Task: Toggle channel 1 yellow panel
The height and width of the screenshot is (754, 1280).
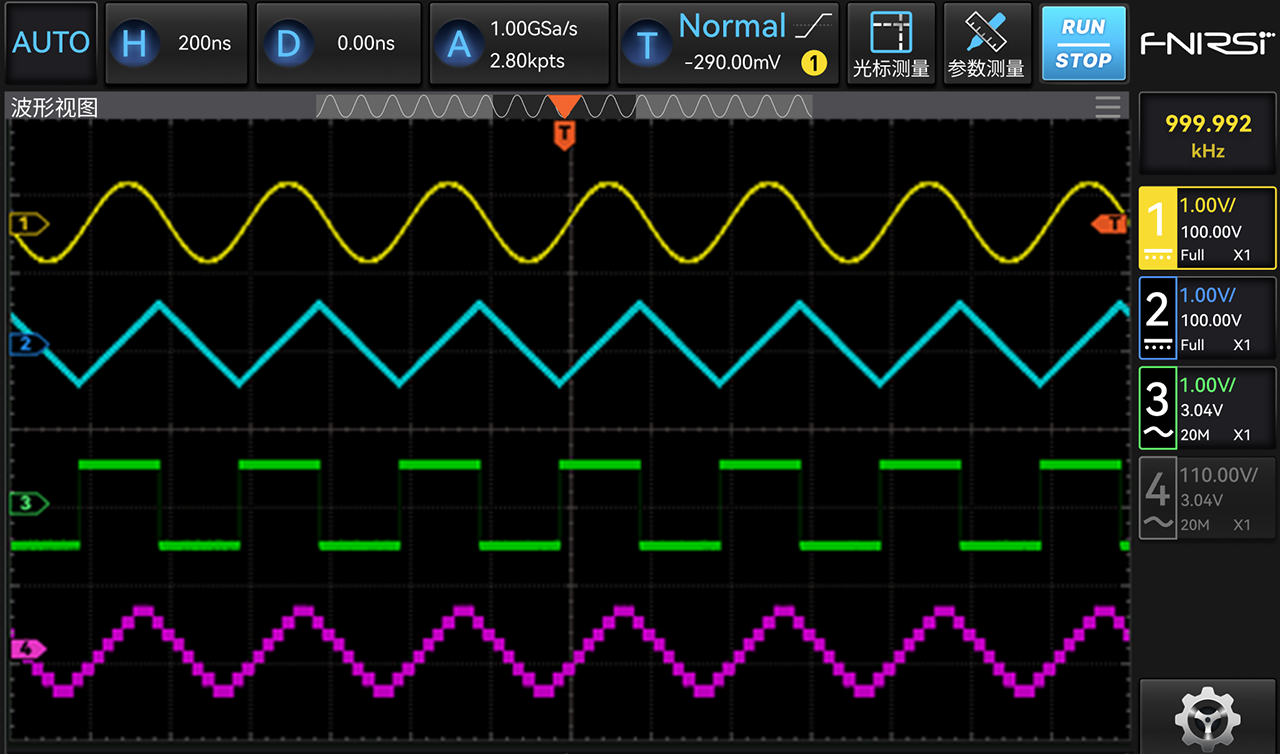Action: pyautogui.click(x=1208, y=228)
